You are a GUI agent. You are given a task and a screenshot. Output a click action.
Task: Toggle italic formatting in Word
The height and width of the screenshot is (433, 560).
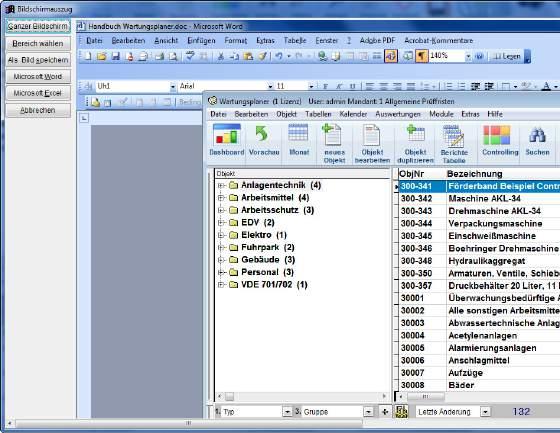click(x=339, y=86)
